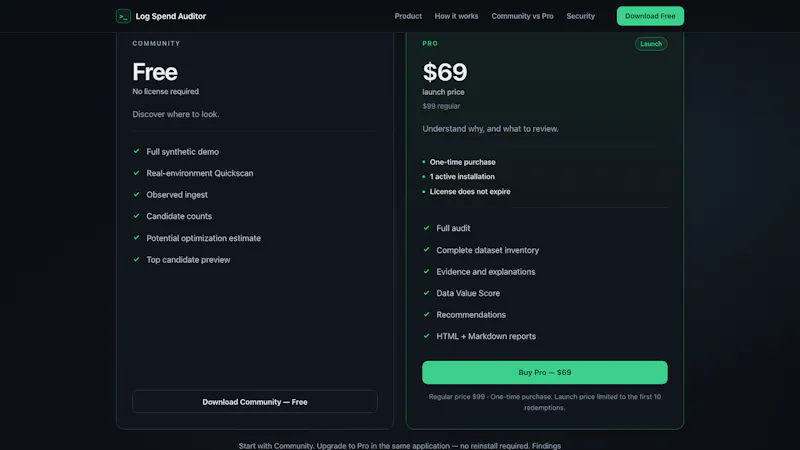Click the 'Free' price heading
800x450 pixels.
click(155, 72)
